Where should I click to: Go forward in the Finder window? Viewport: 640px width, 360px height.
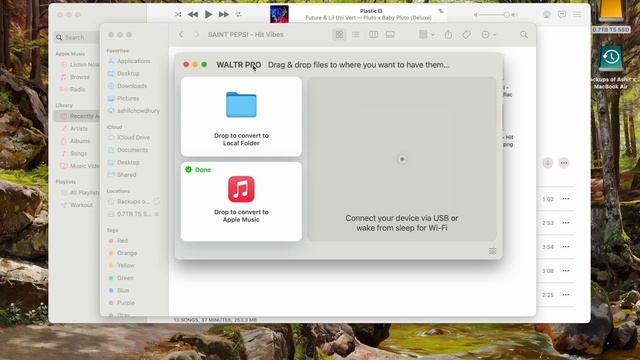click(196, 35)
